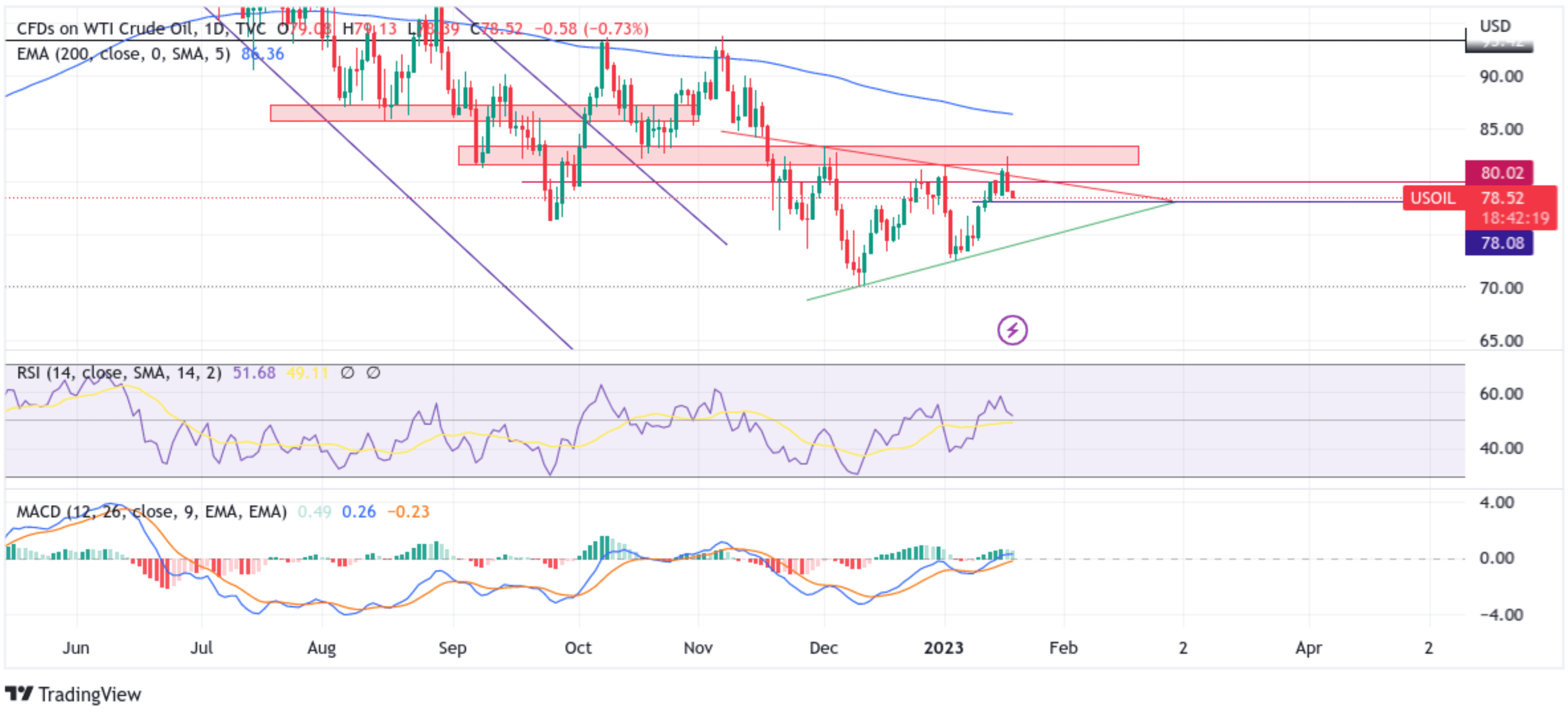Click the first empty-set symbol in the RSI legend
The image size is (1568, 725).
(347, 372)
